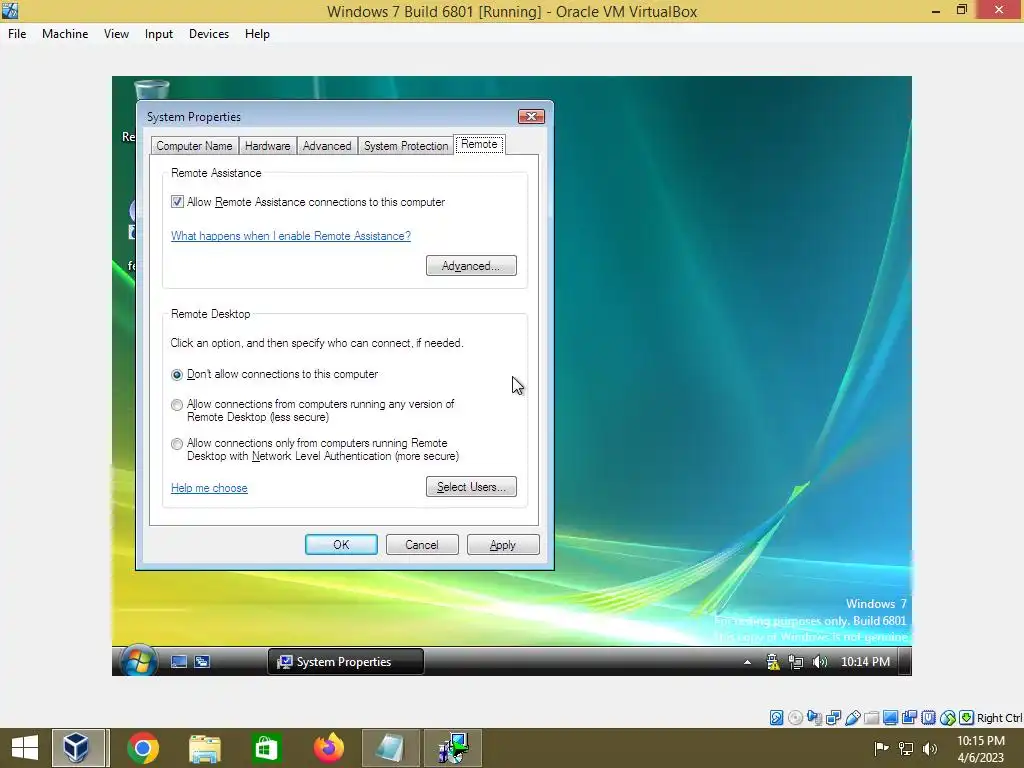Confirm with the OK button
The height and width of the screenshot is (768, 1024).
(341, 545)
